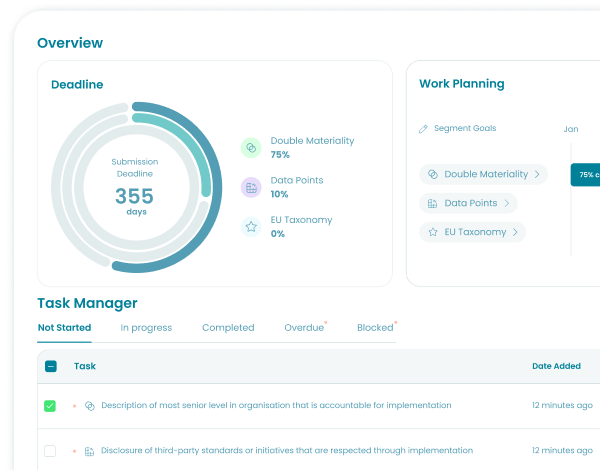Open the Blocked tab
600x470 pixels.
pos(375,328)
